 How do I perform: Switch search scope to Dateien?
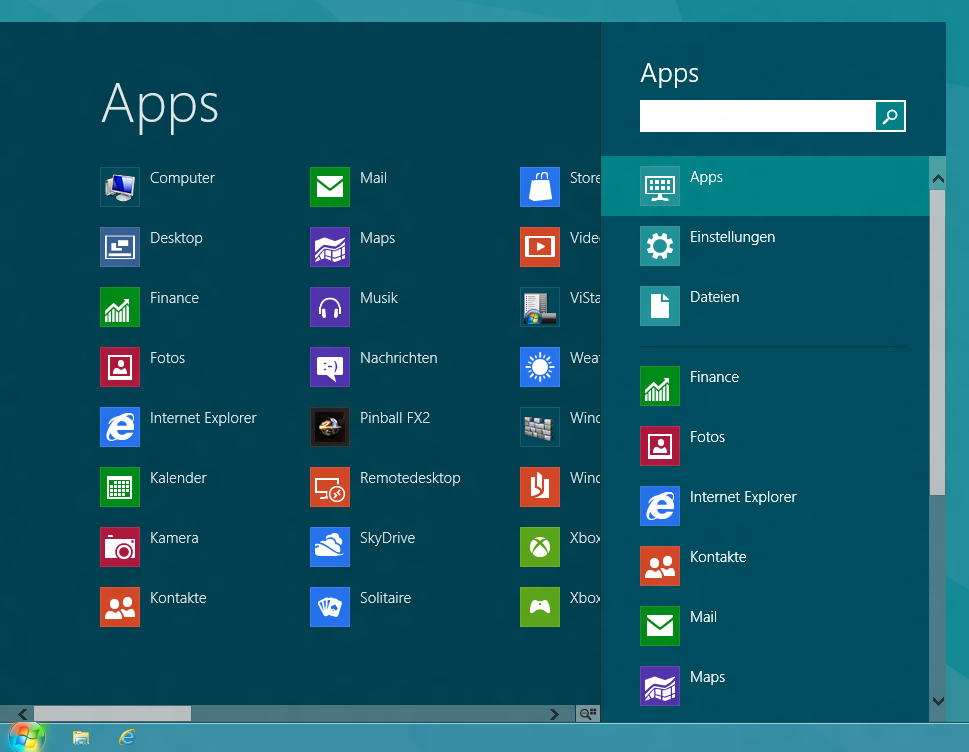click(765, 305)
